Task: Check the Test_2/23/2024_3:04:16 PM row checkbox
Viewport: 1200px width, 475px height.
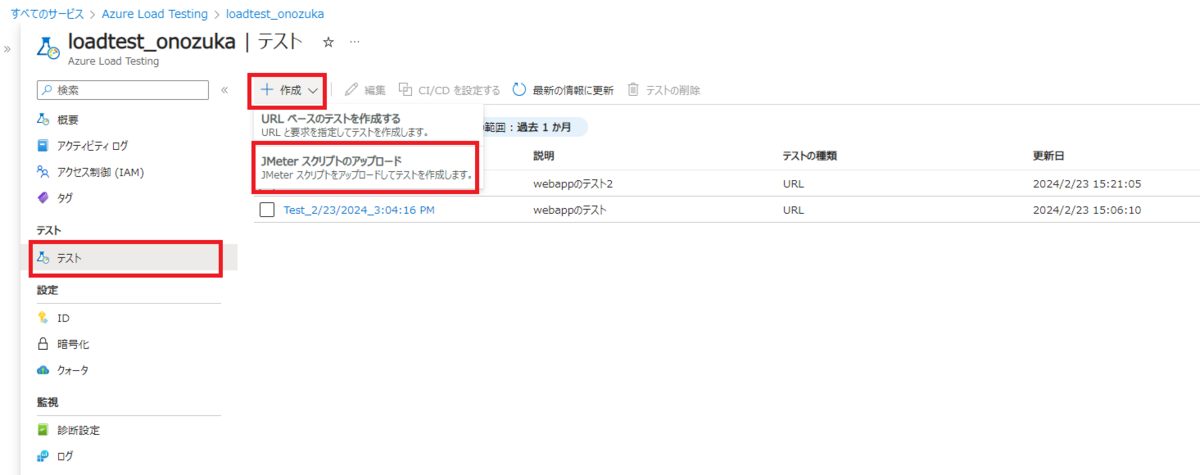Action: [x=267, y=210]
